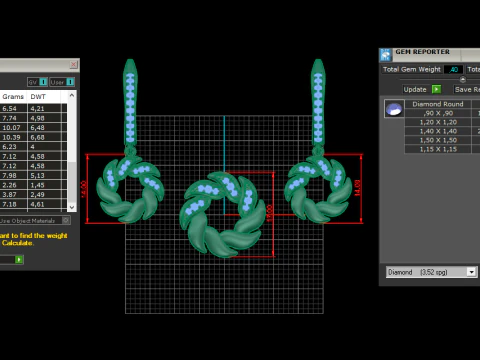
Task: Click the 6.23 grams cell
Action: (13, 147)
